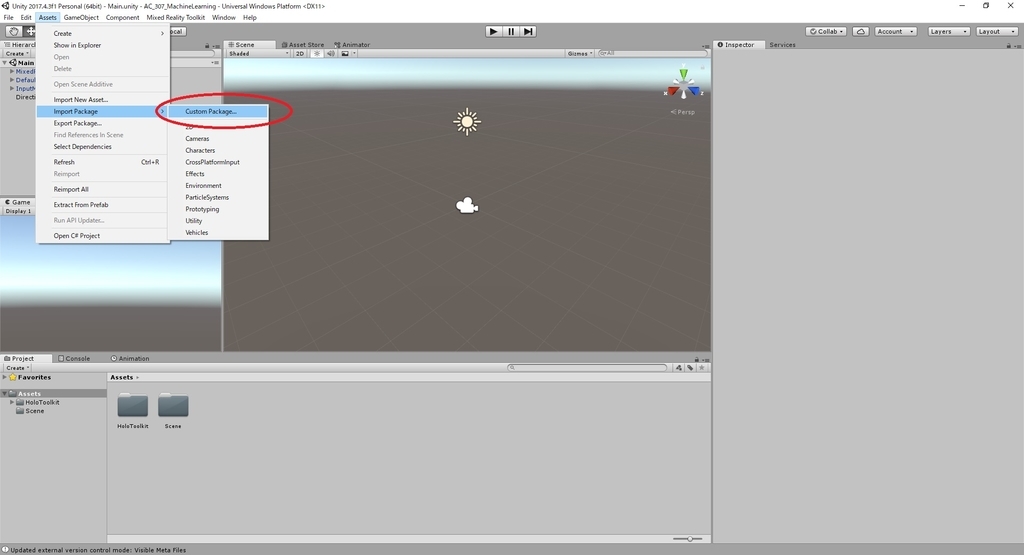Image resolution: width=1024 pixels, height=555 pixels.
Task: Click Select Dependencies menu item
Action: (103, 147)
